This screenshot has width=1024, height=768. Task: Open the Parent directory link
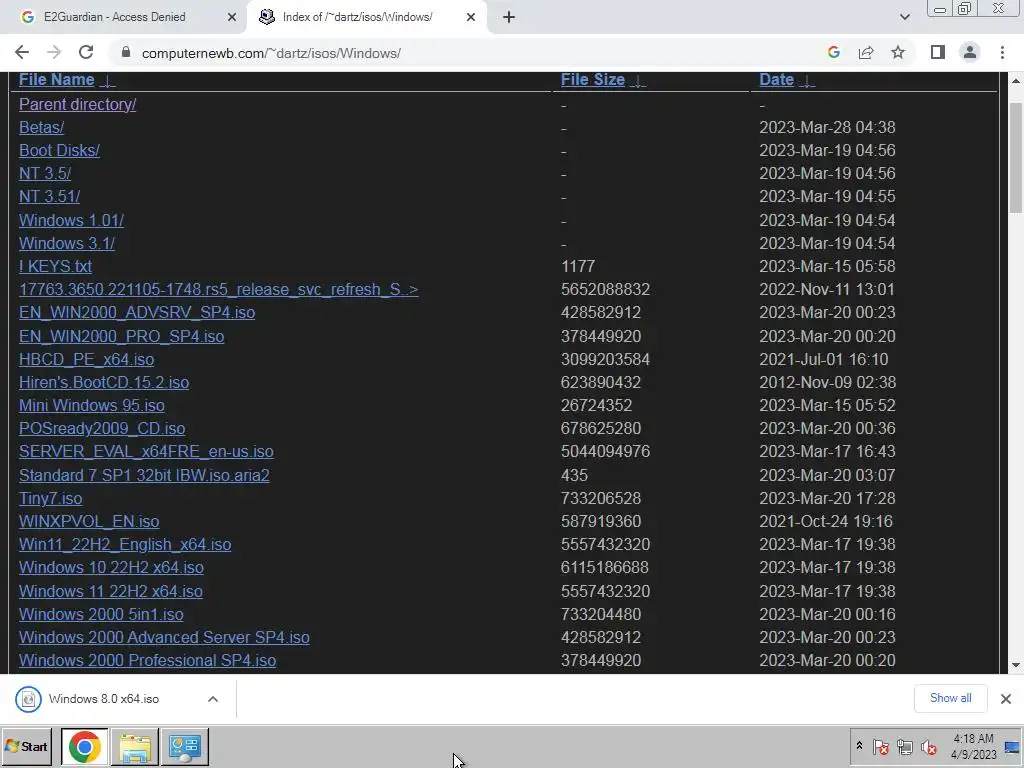tap(78, 104)
